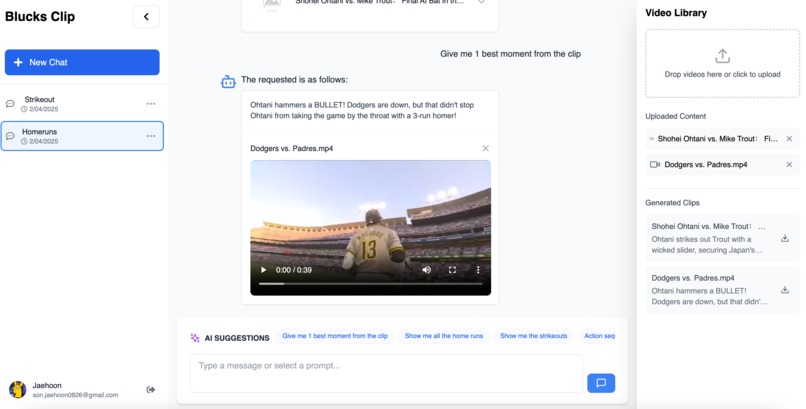Remove Dodgers vs. Padres.mp4 from uploads
Screen dimensions: 806x409
(789, 165)
